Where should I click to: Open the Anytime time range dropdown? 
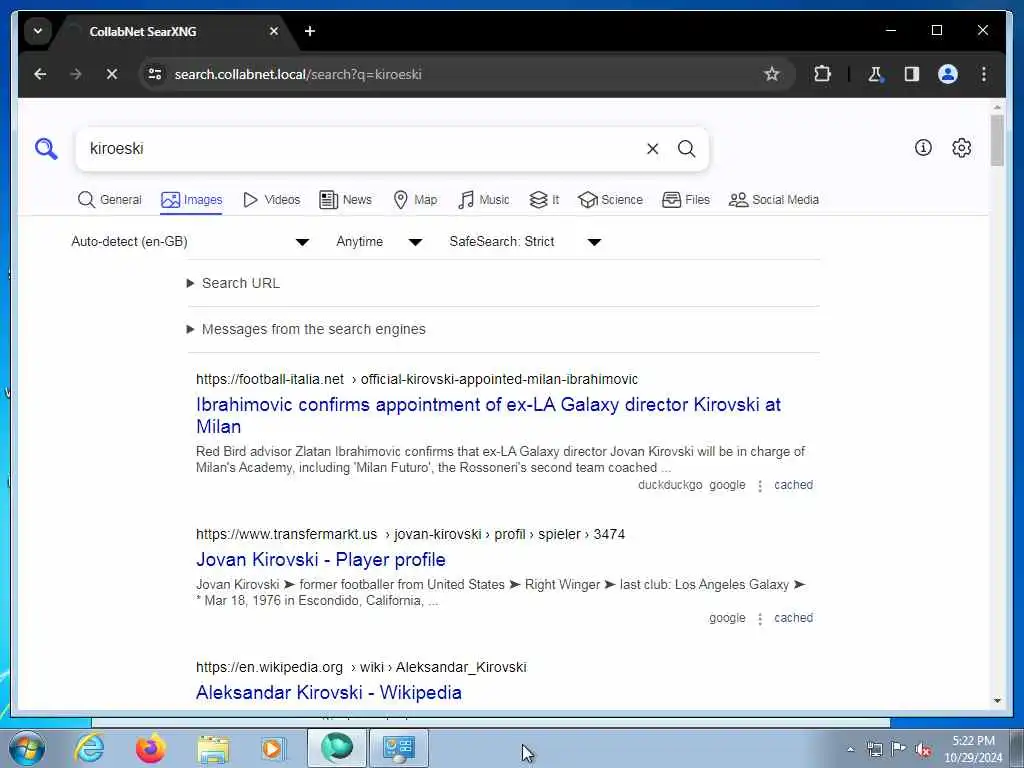(379, 242)
